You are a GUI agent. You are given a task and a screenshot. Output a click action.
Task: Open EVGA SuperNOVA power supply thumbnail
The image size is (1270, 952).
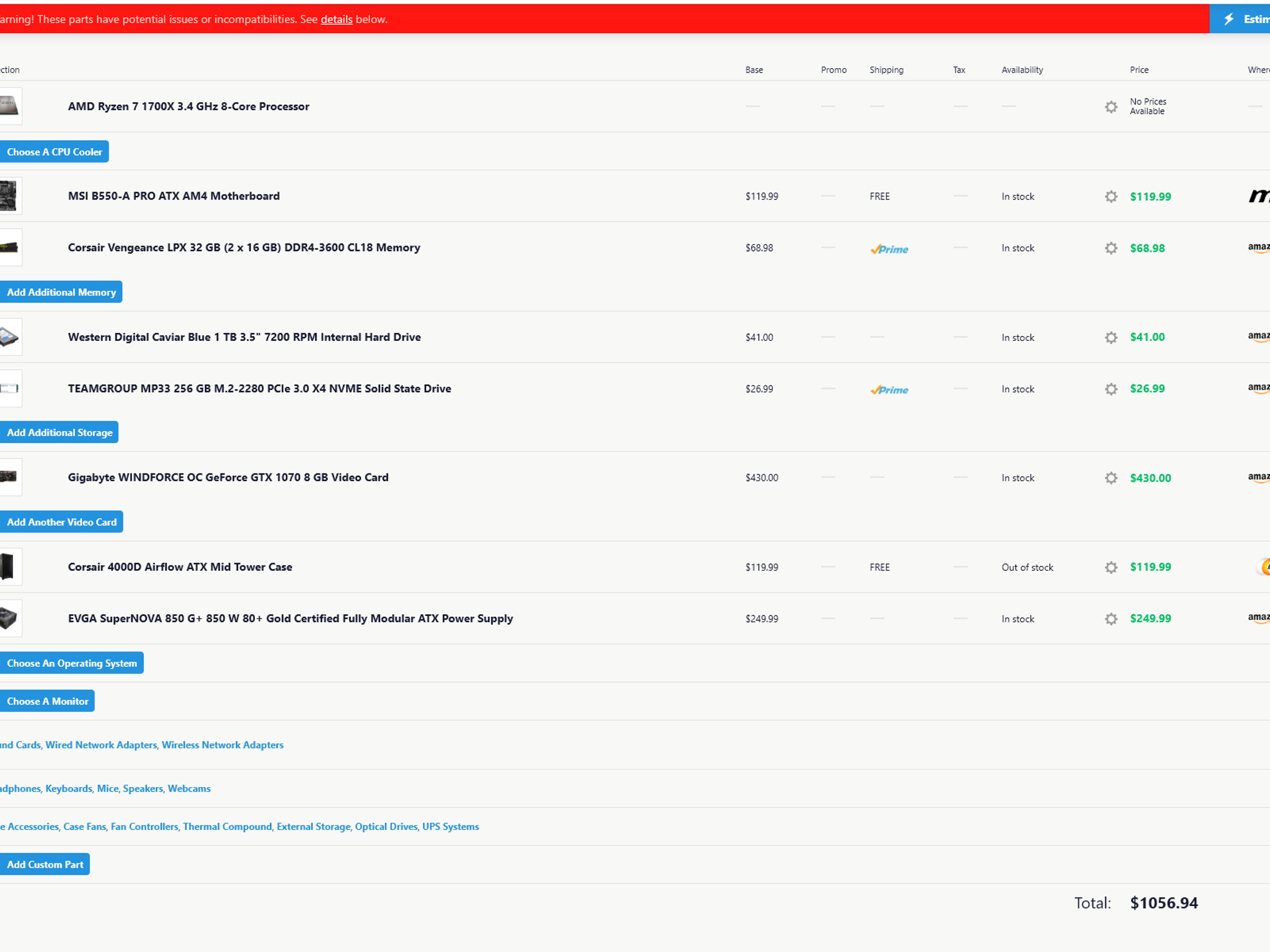[10, 618]
